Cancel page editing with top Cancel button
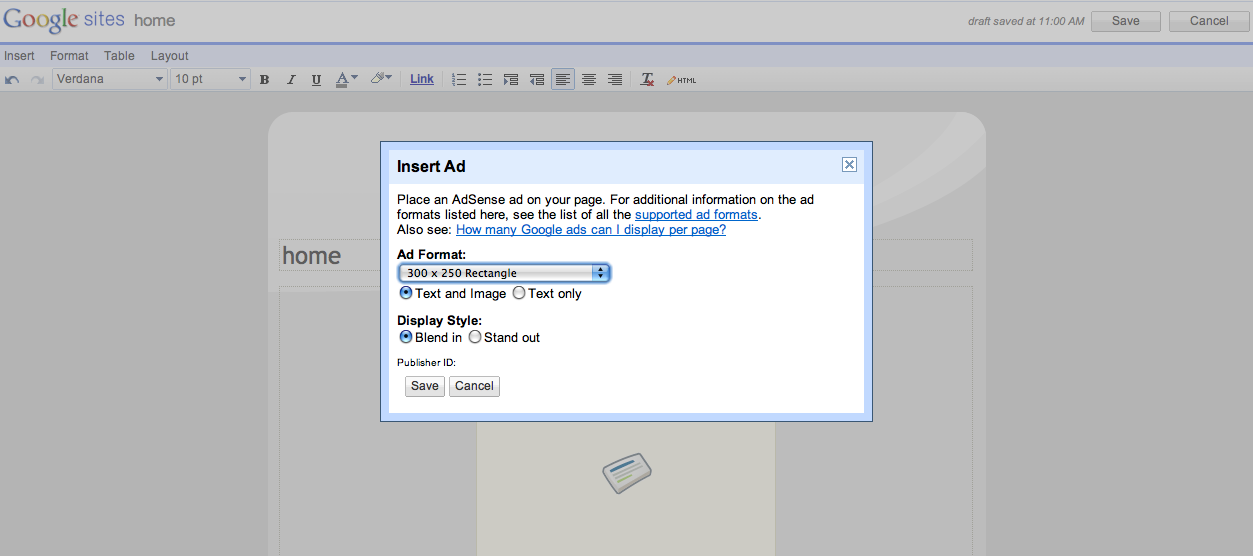This screenshot has width=1253, height=556. 1209,21
